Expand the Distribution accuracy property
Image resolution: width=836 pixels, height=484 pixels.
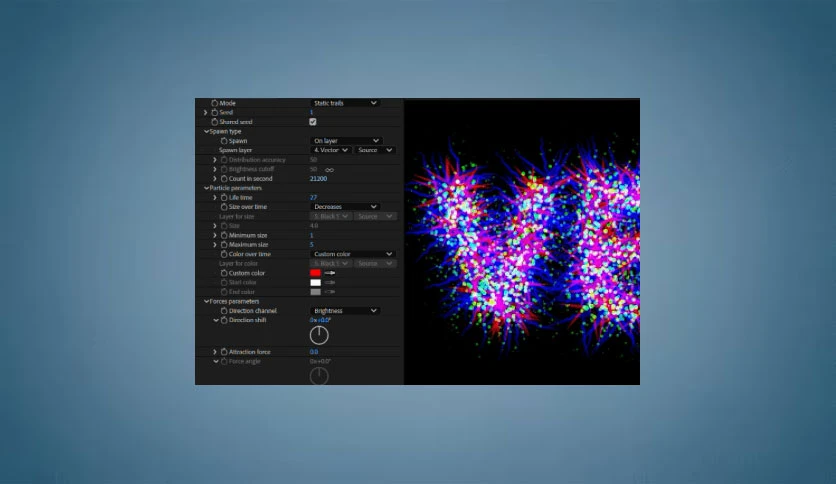[215, 160]
